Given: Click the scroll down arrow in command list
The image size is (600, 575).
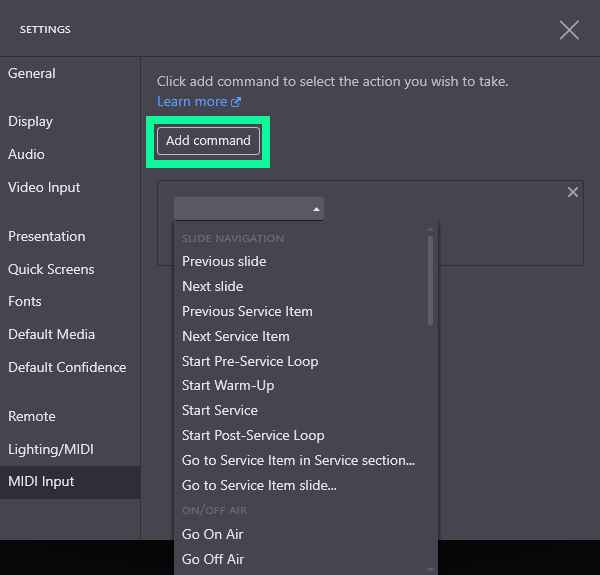Looking at the screenshot, I should pyautogui.click(x=430, y=570).
